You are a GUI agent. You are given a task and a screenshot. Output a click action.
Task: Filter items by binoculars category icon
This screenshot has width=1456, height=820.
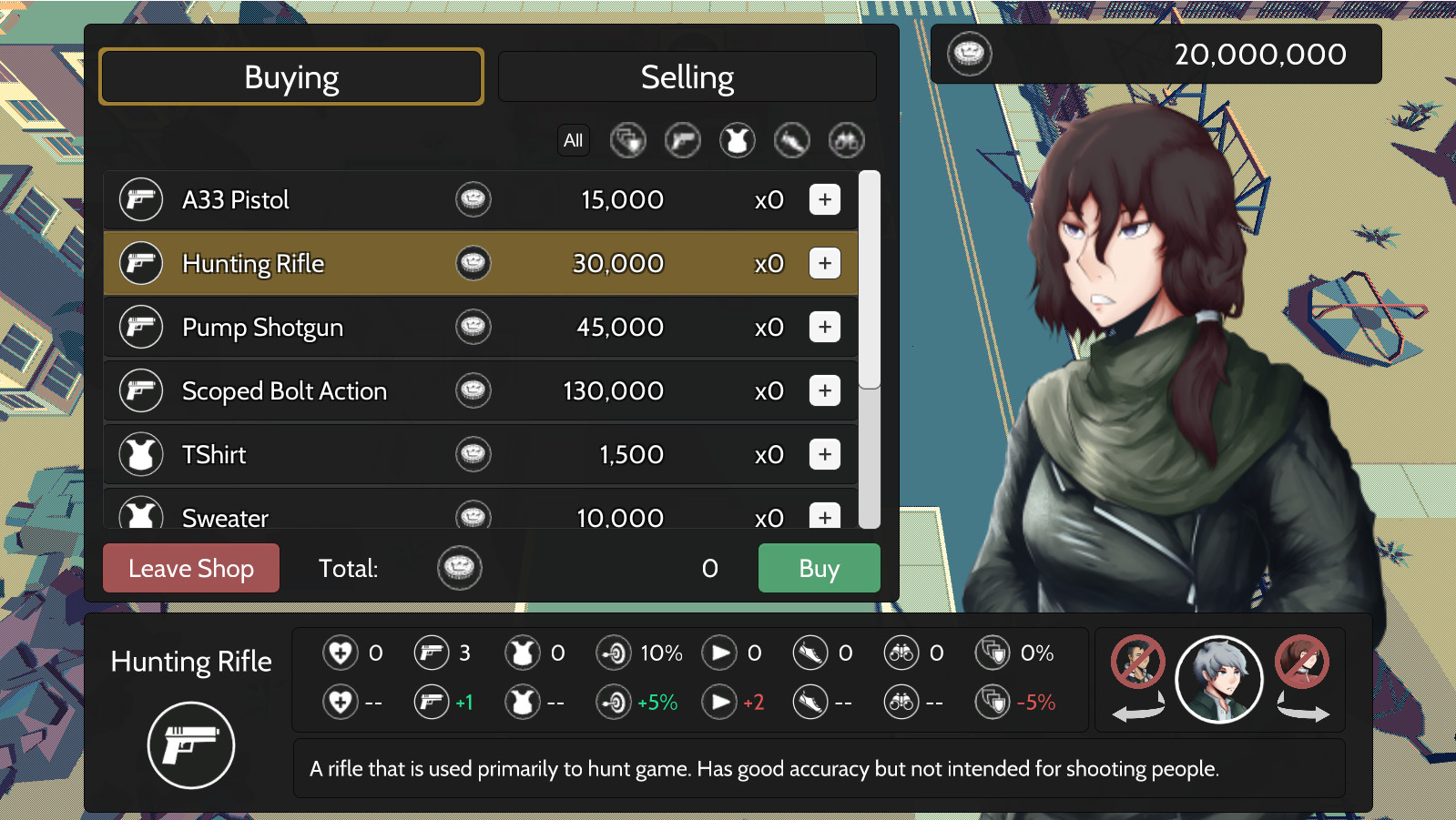pyautogui.click(x=846, y=140)
